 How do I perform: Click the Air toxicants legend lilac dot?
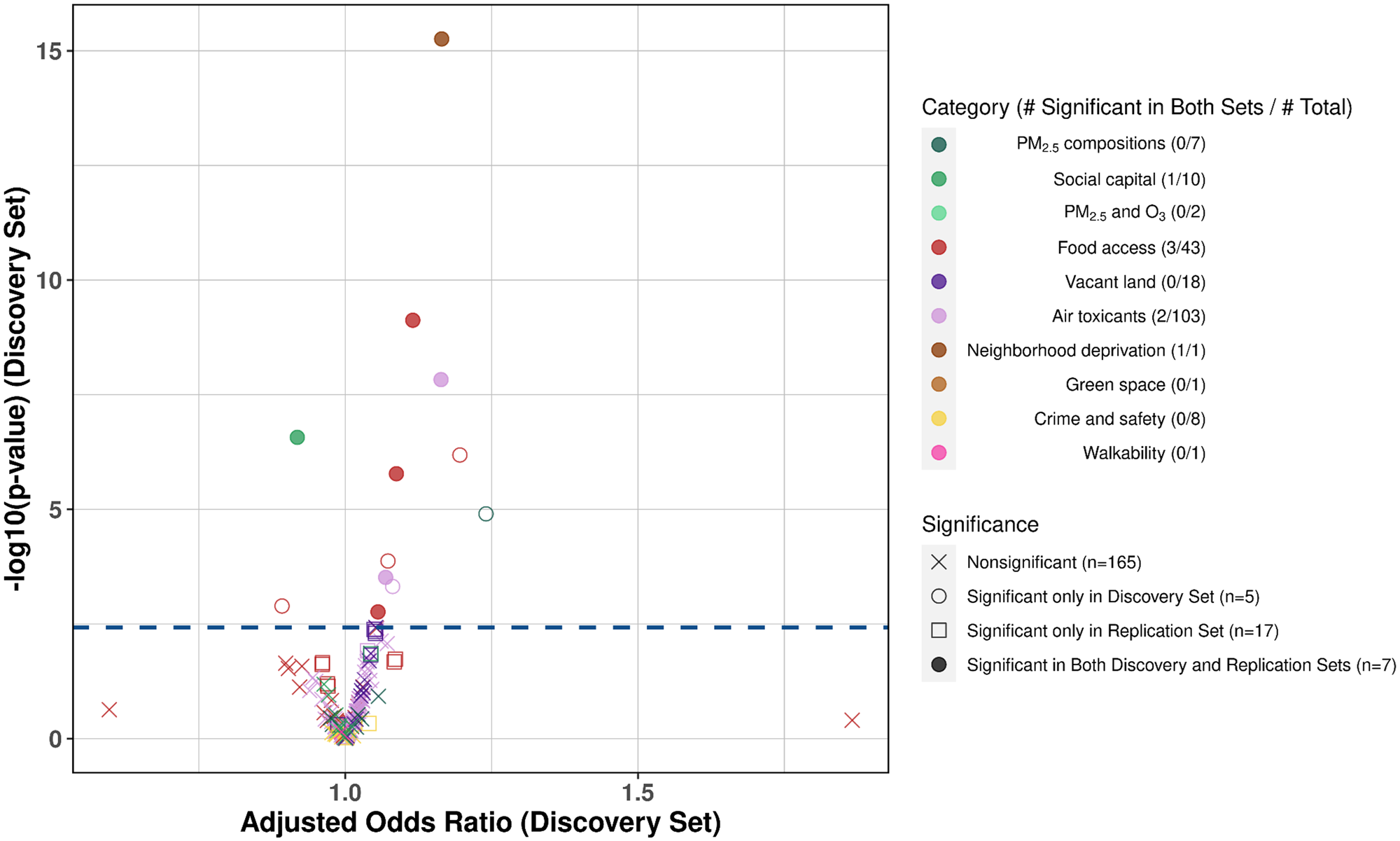pos(939,316)
